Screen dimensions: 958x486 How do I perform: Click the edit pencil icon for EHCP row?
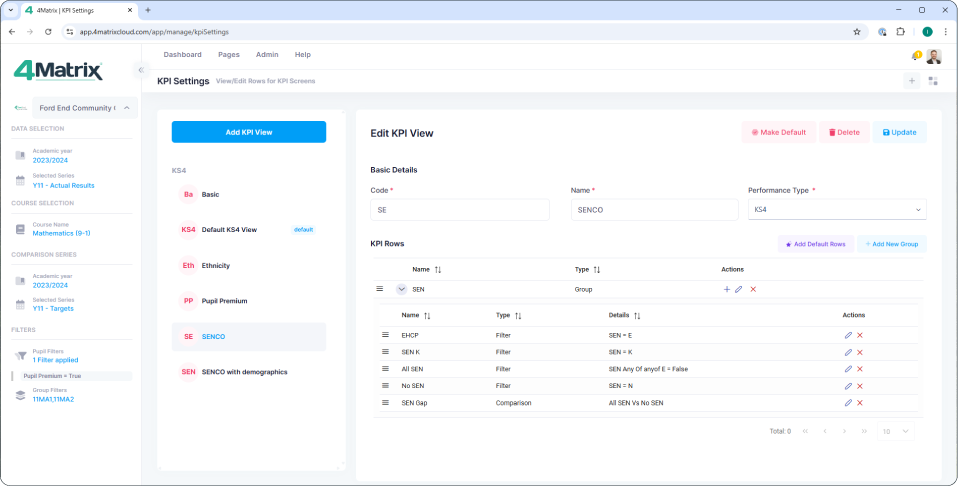coord(848,335)
